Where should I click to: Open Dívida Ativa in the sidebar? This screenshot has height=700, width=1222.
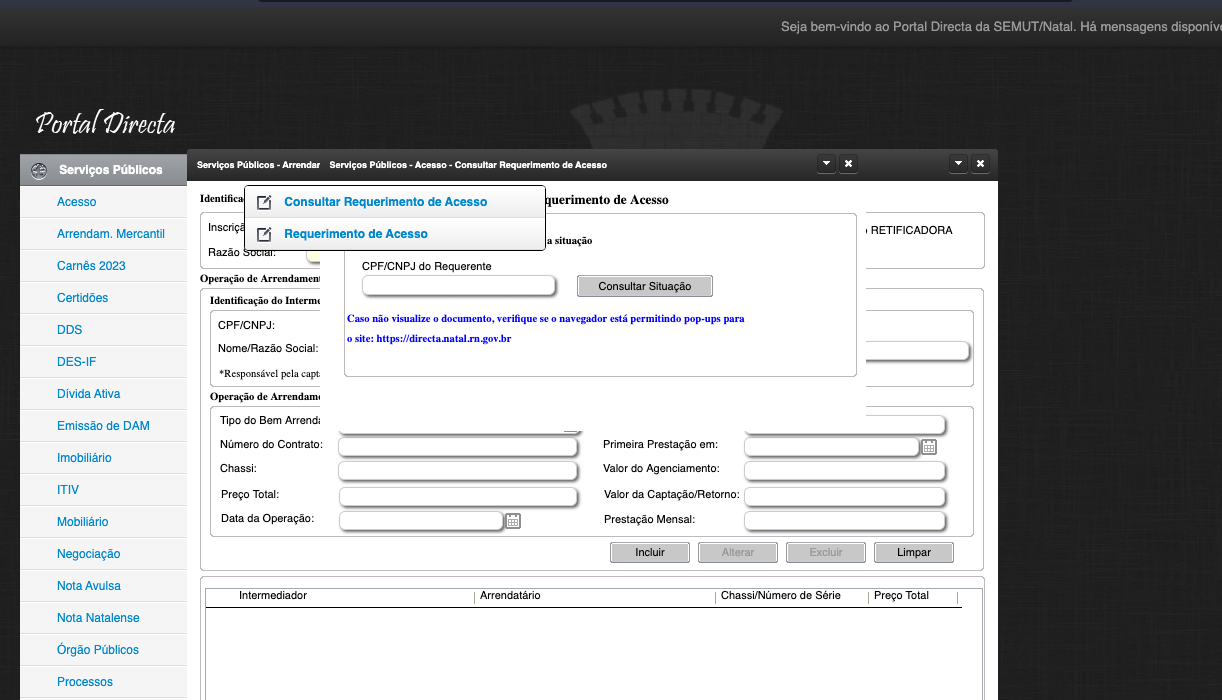pyautogui.click(x=88, y=394)
